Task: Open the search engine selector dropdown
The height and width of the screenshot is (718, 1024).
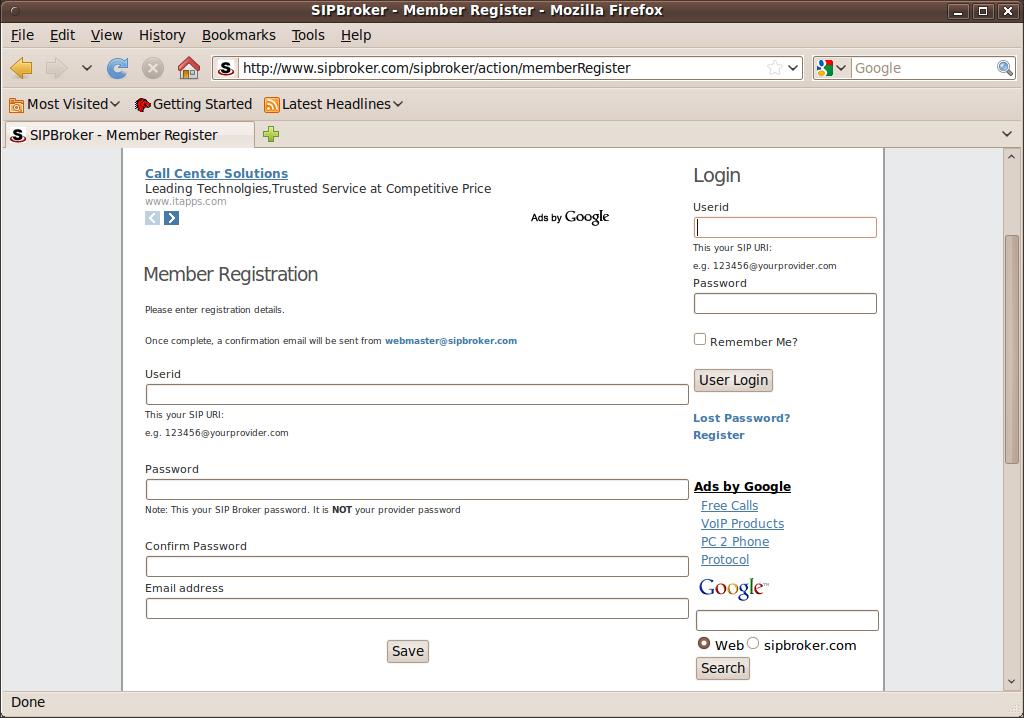Action: (832, 68)
